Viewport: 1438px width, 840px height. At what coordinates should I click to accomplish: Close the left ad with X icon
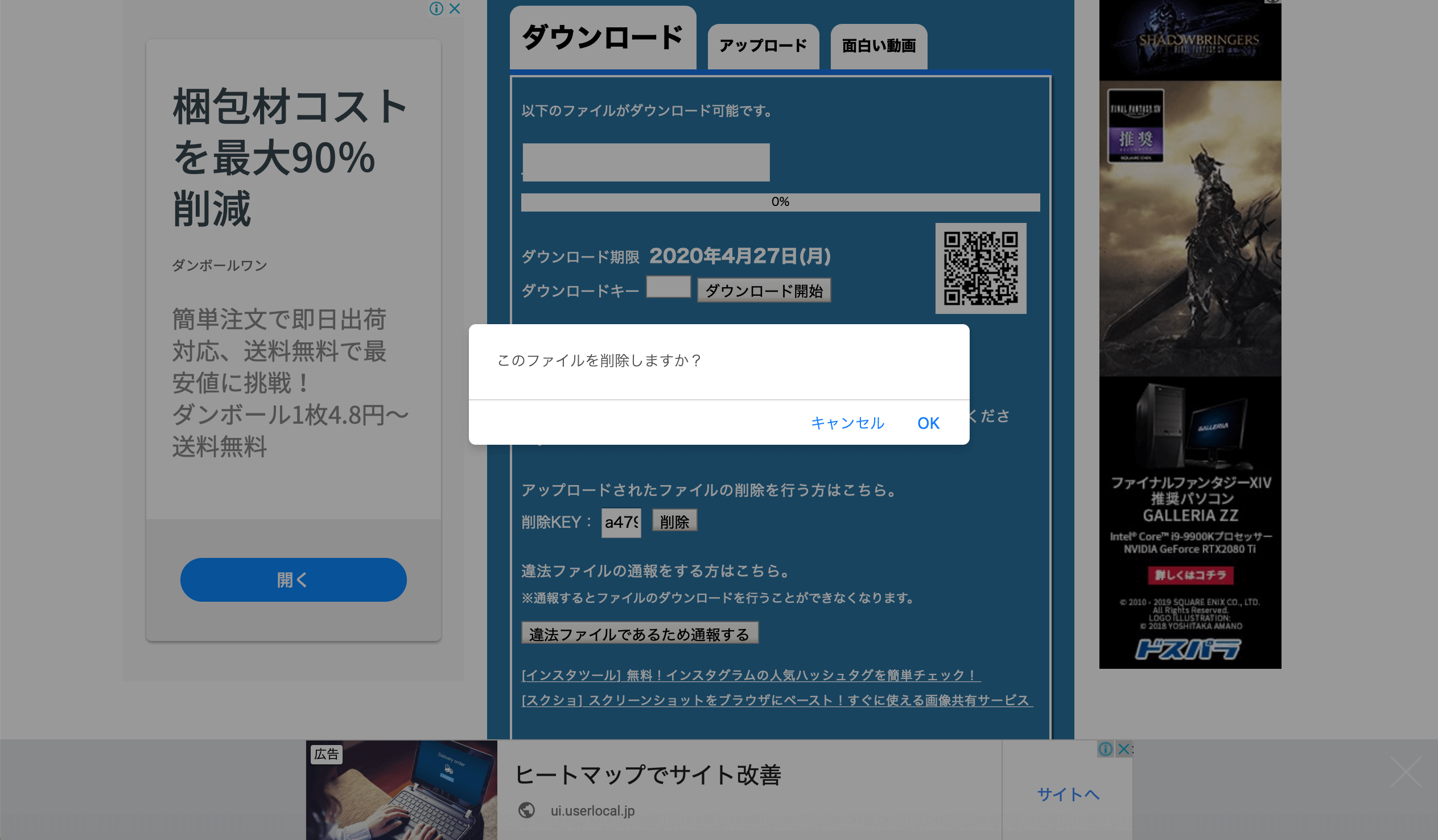[455, 9]
